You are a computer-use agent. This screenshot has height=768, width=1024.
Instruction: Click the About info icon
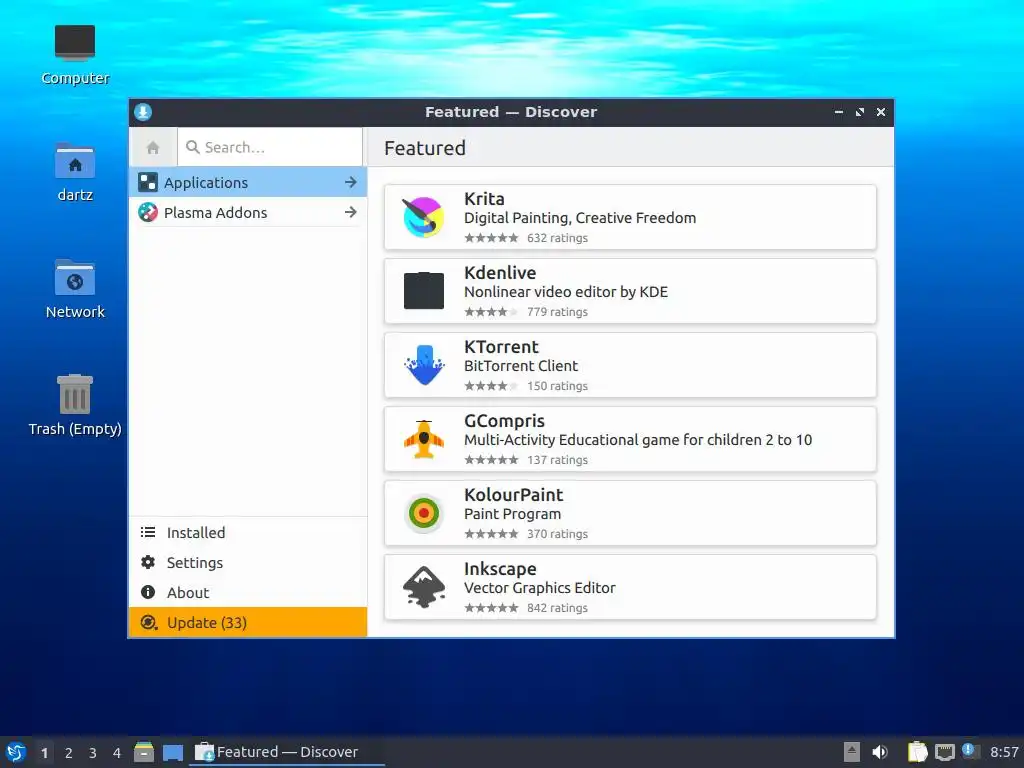tap(148, 592)
